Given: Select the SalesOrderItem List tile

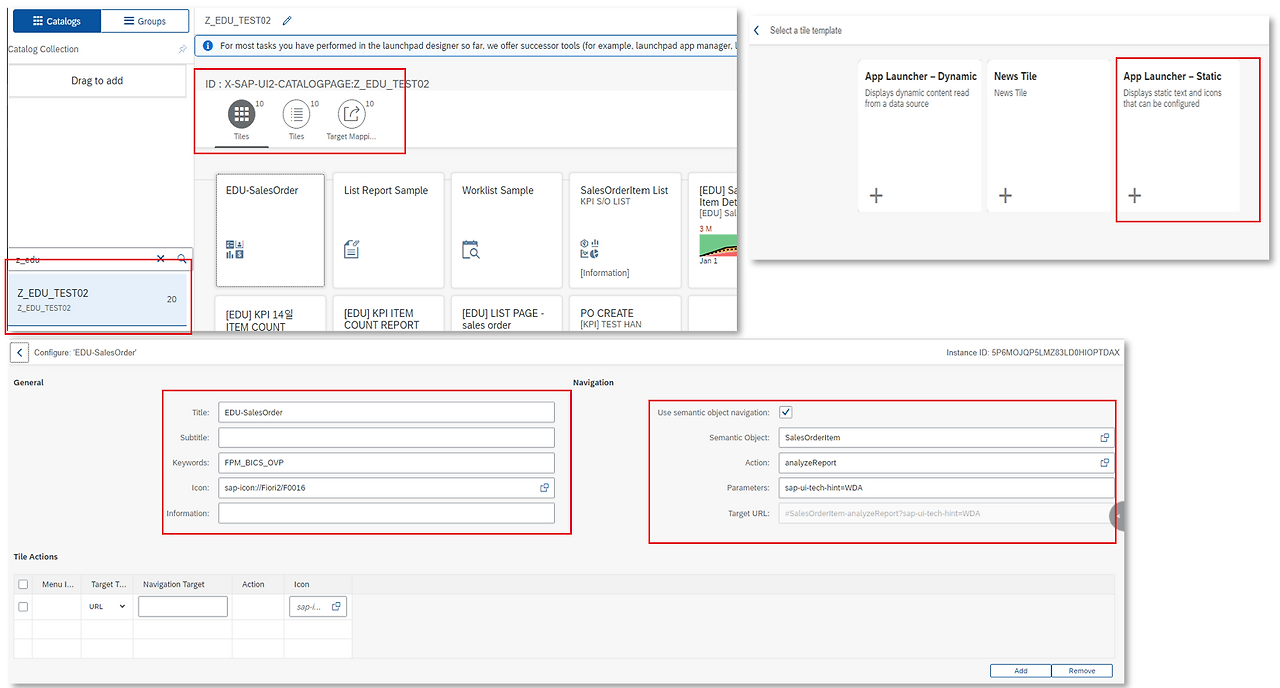Looking at the screenshot, I should click(625, 231).
